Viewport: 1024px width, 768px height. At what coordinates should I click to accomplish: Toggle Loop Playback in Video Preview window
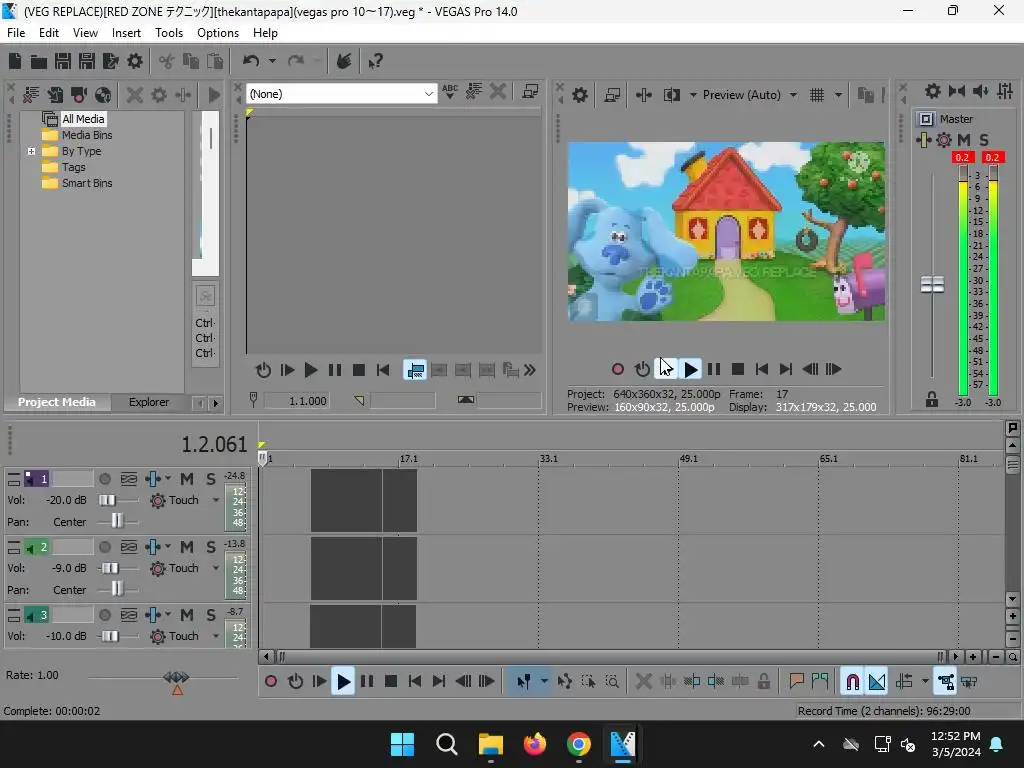(x=642, y=370)
